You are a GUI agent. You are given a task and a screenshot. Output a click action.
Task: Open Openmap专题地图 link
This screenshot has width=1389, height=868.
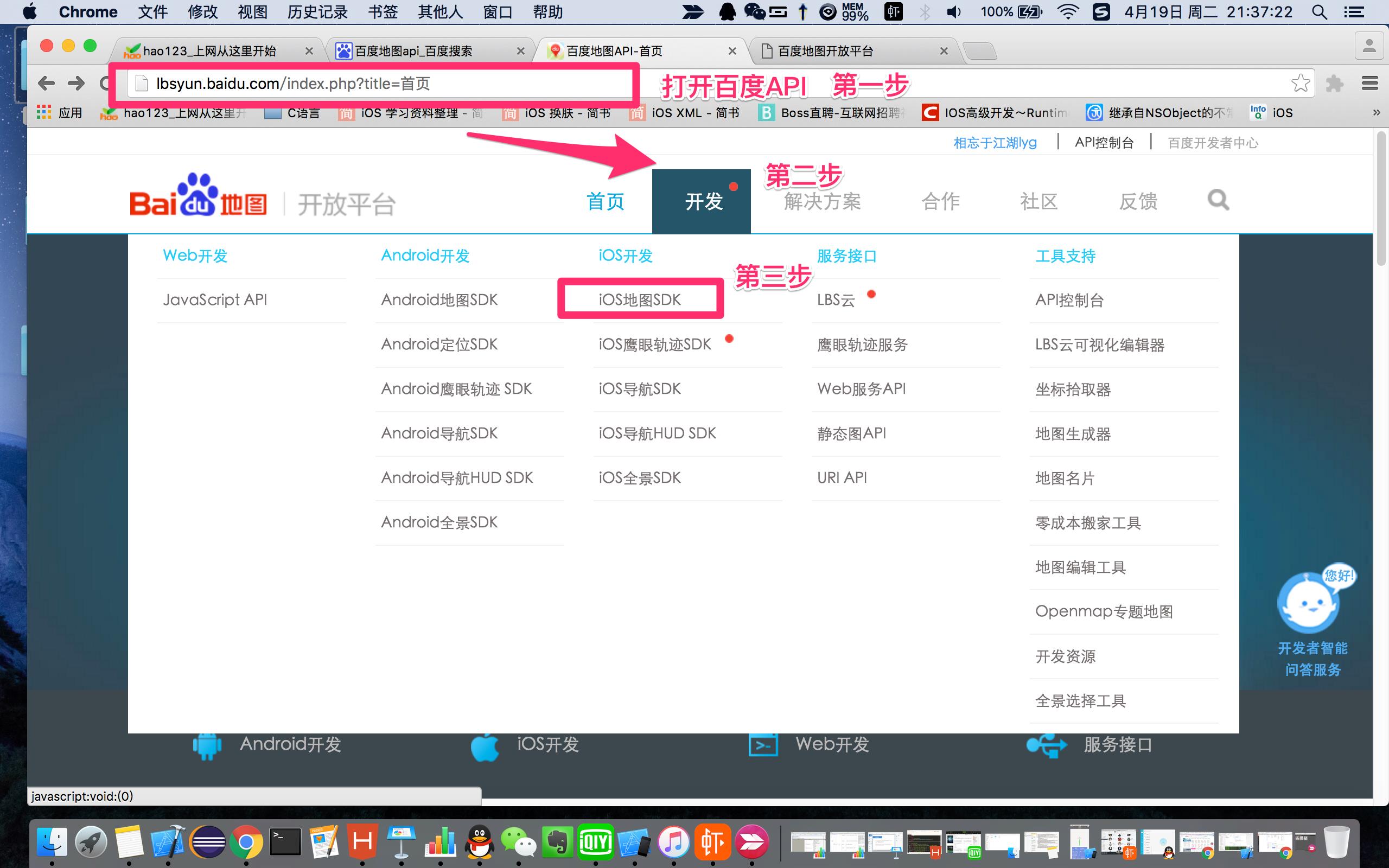click(x=1104, y=611)
